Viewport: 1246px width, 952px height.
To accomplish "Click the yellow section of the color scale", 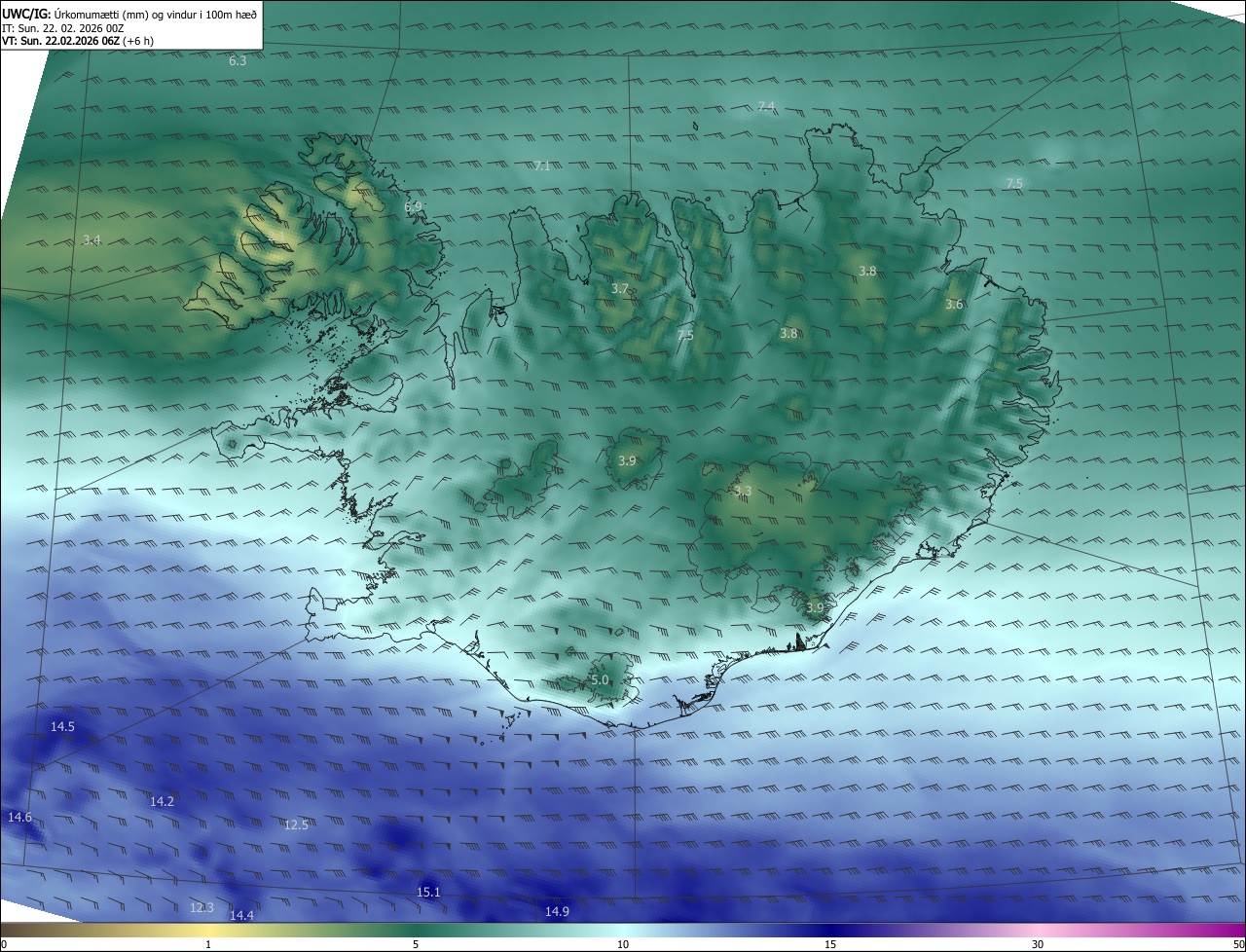I will coord(208,931).
